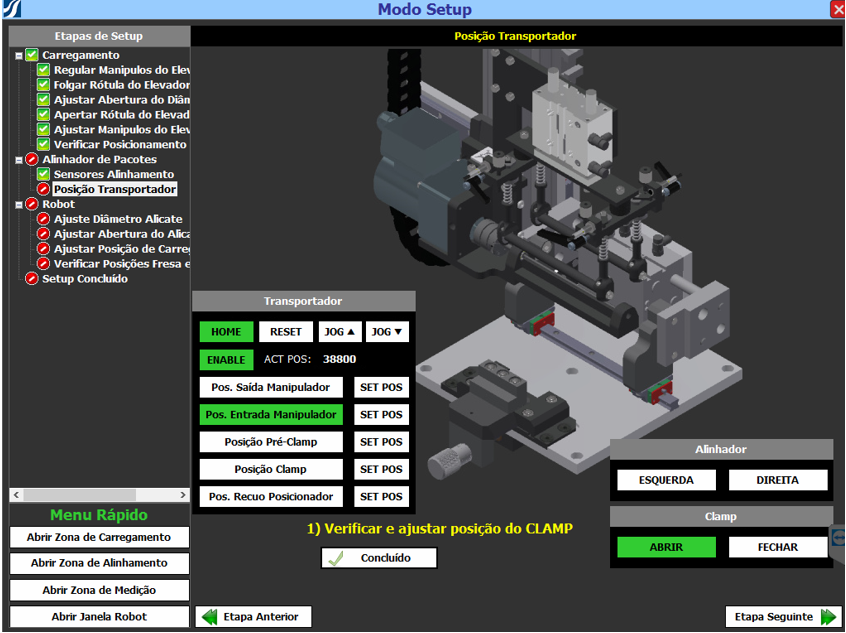Select Abrir Janela Robot in Menu Rápido
This screenshot has width=846, height=633.
99,617
